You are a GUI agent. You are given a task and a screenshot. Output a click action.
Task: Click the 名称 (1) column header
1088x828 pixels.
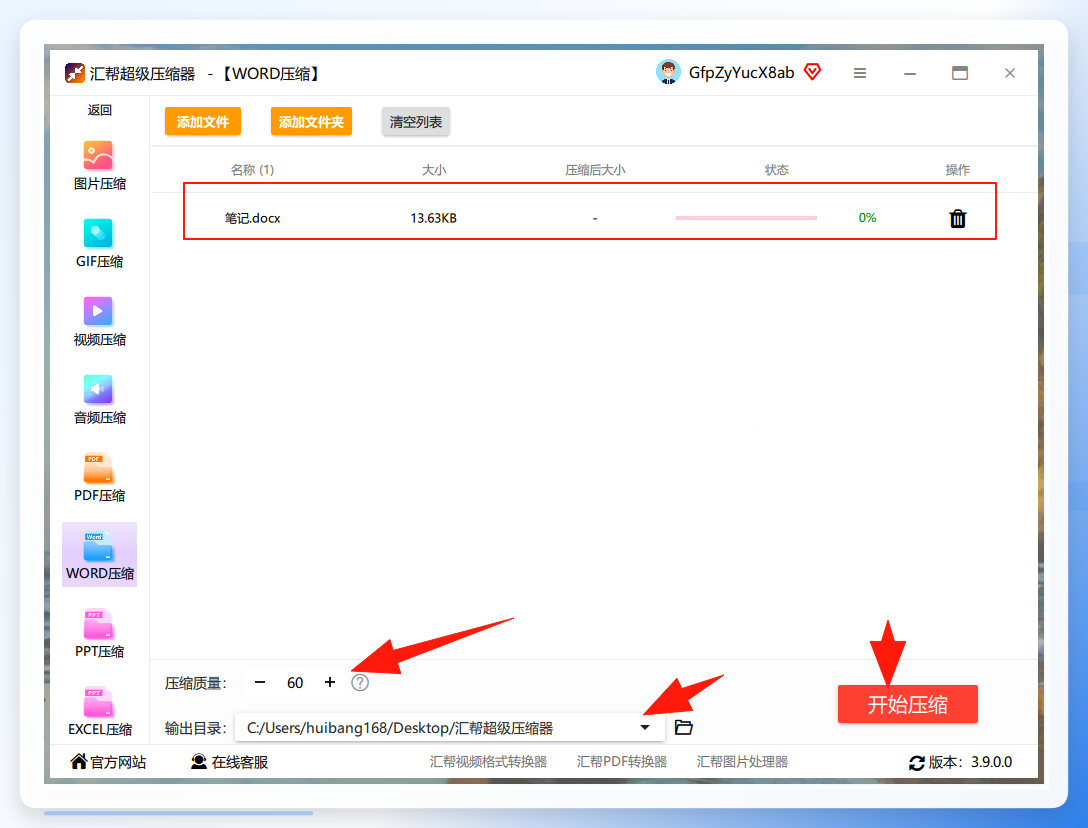click(253, 170)
